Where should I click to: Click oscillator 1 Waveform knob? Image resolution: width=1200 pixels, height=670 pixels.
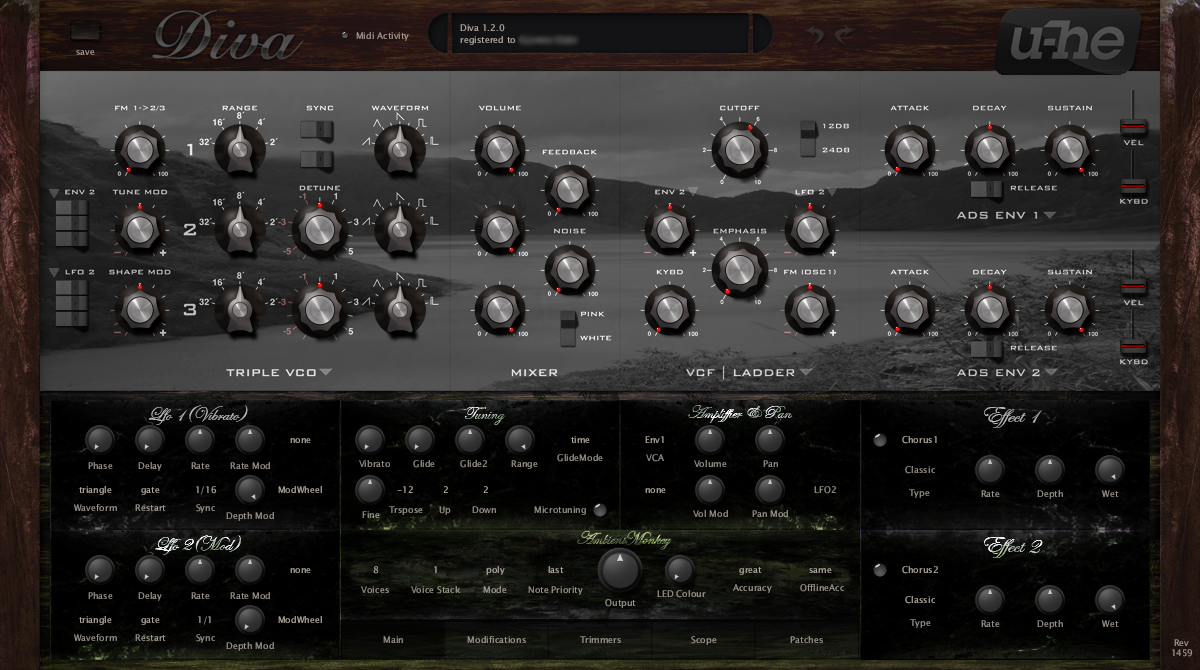point(399,149)
